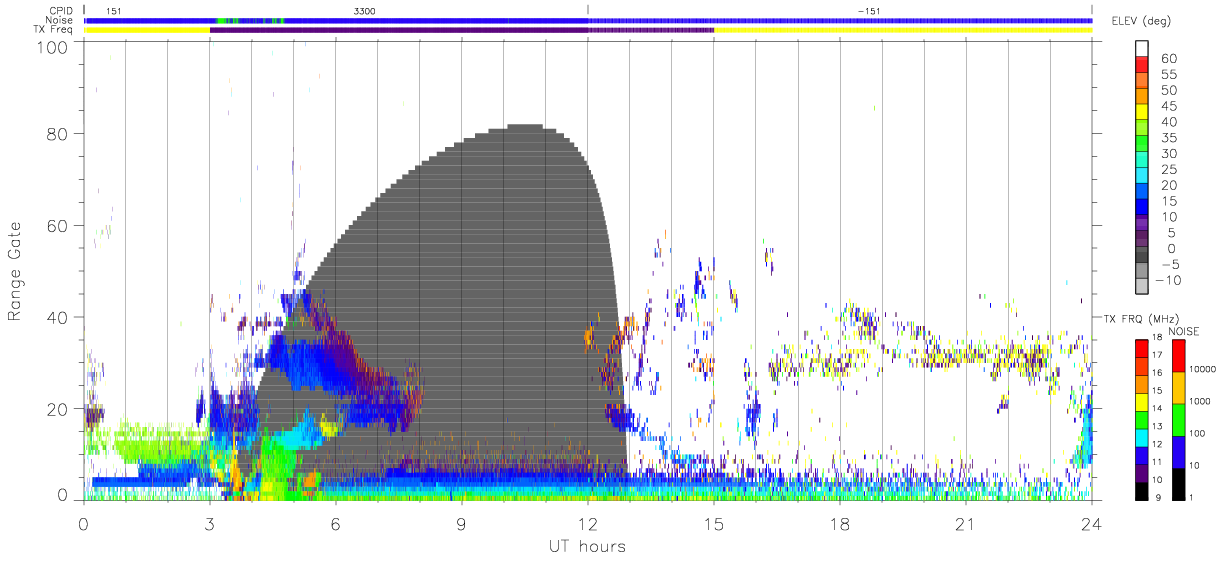Click the 12 tick on UT hours axis

(x=588, y=524)
